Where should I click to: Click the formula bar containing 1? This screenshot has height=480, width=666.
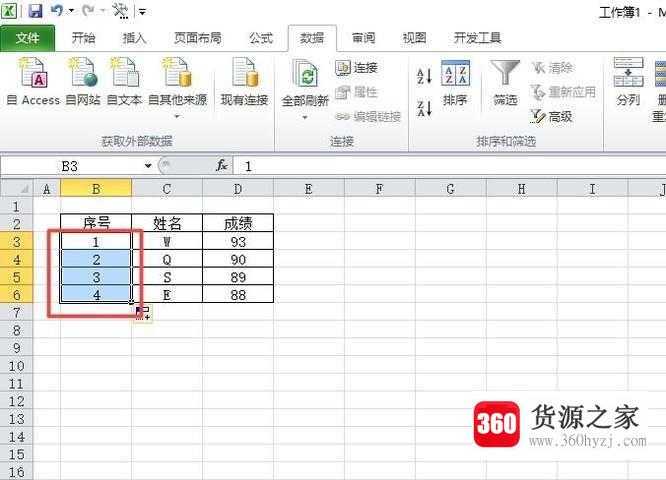(x=450, y=166)
